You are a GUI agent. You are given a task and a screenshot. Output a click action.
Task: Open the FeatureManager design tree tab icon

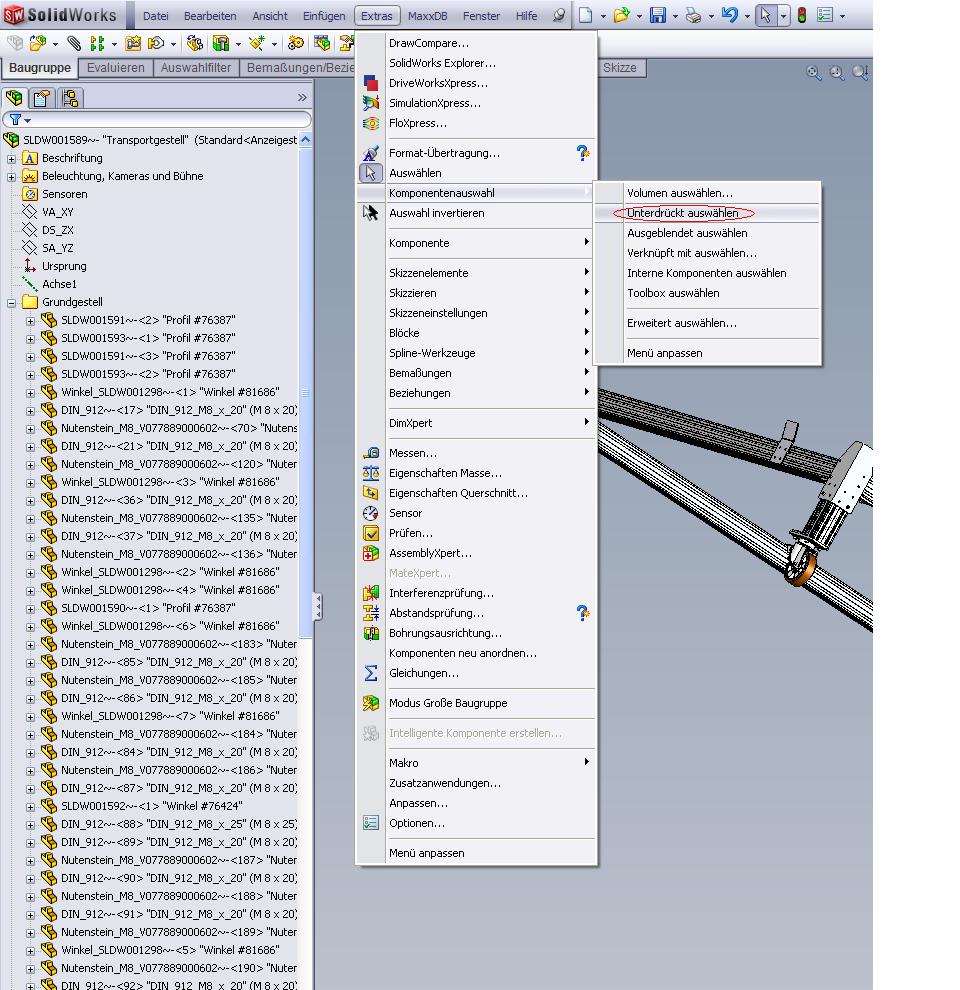point(14,98)
